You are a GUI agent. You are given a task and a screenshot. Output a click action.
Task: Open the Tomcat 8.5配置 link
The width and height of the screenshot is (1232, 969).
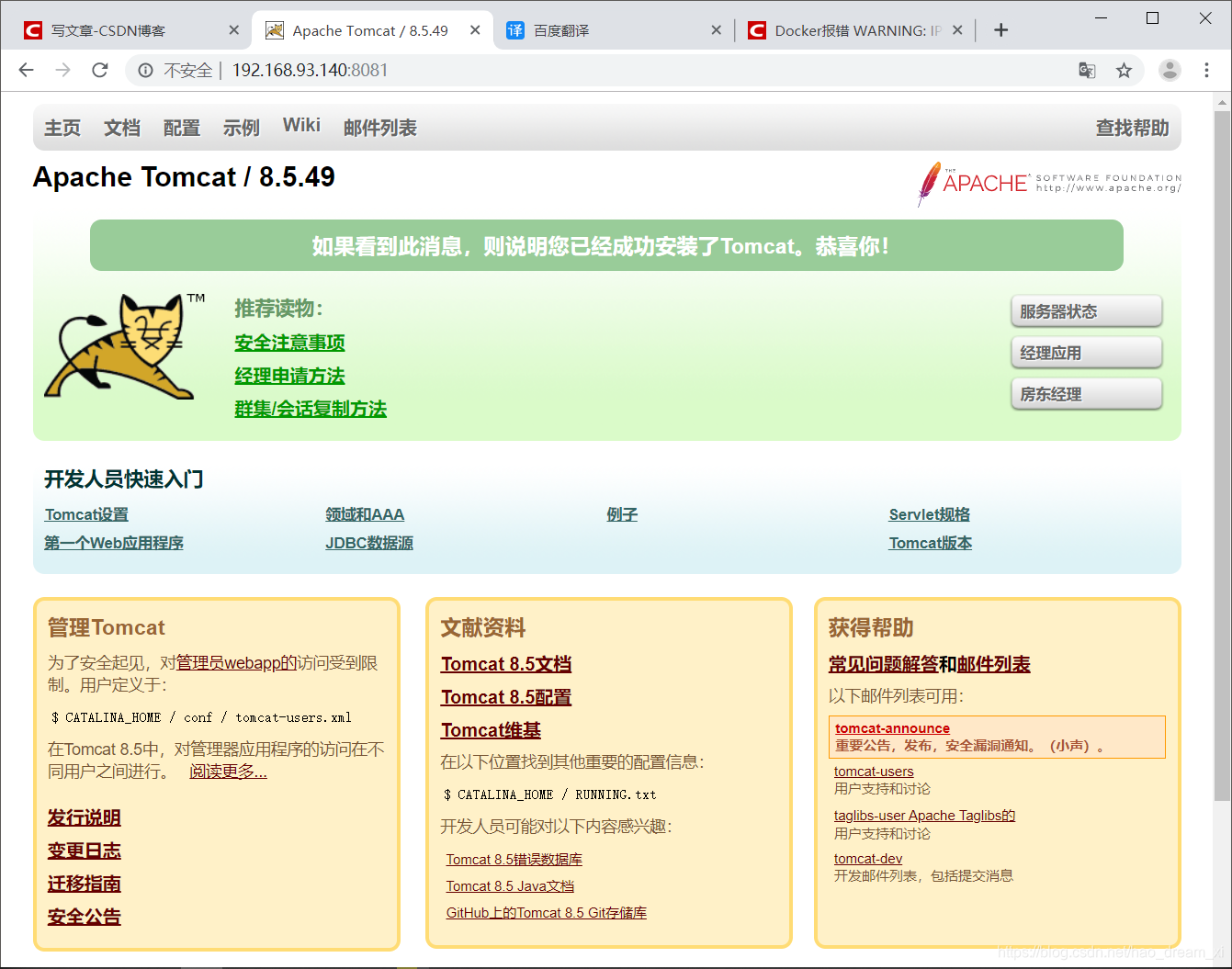(x=506, y=697)
